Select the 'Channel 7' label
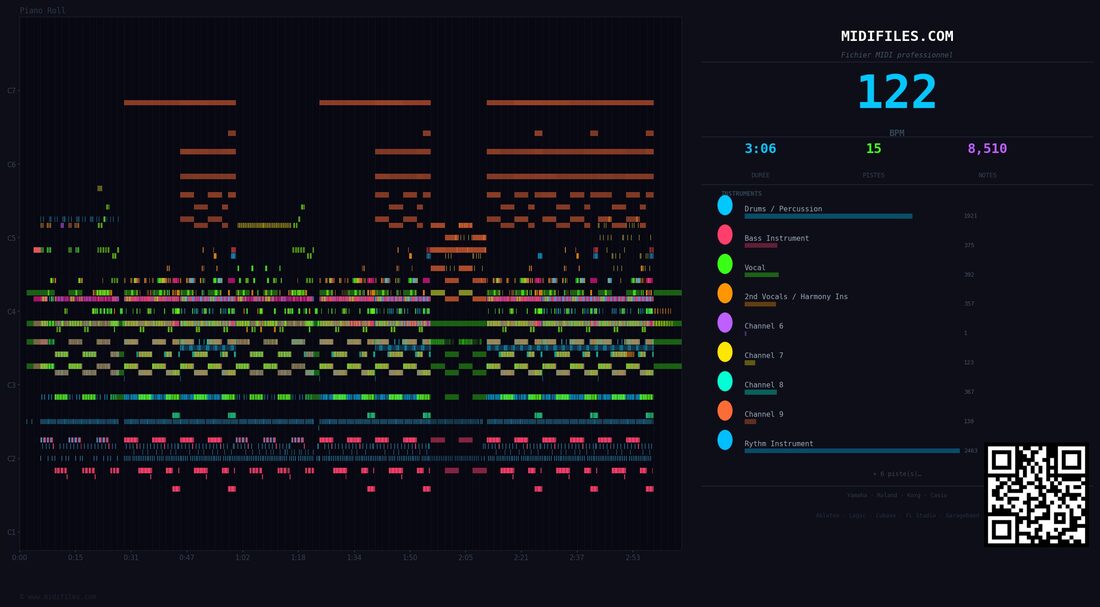 (x=764, y=355)
